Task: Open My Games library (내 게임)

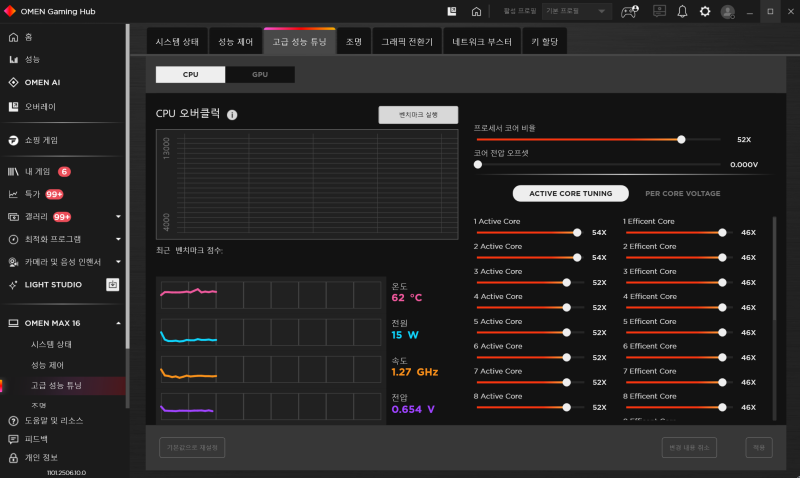Action: (30, 172)
